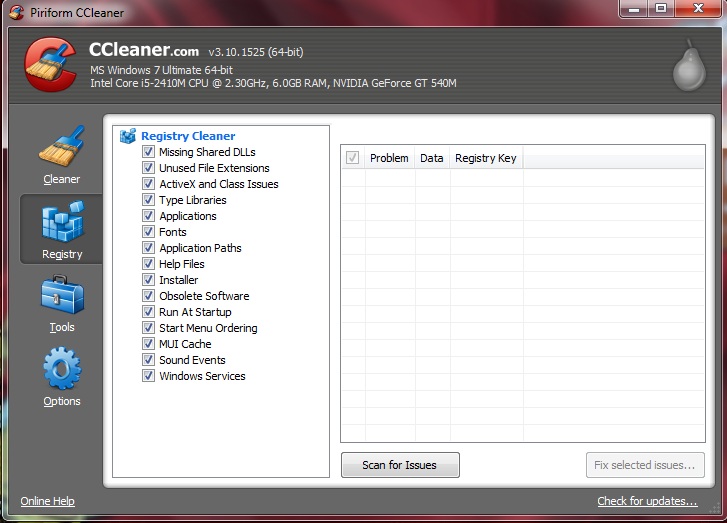Click the CCleaner title bar app icon
Image resolution: width=727 pixels, height=523 pixels.
(x=16, y=12)
